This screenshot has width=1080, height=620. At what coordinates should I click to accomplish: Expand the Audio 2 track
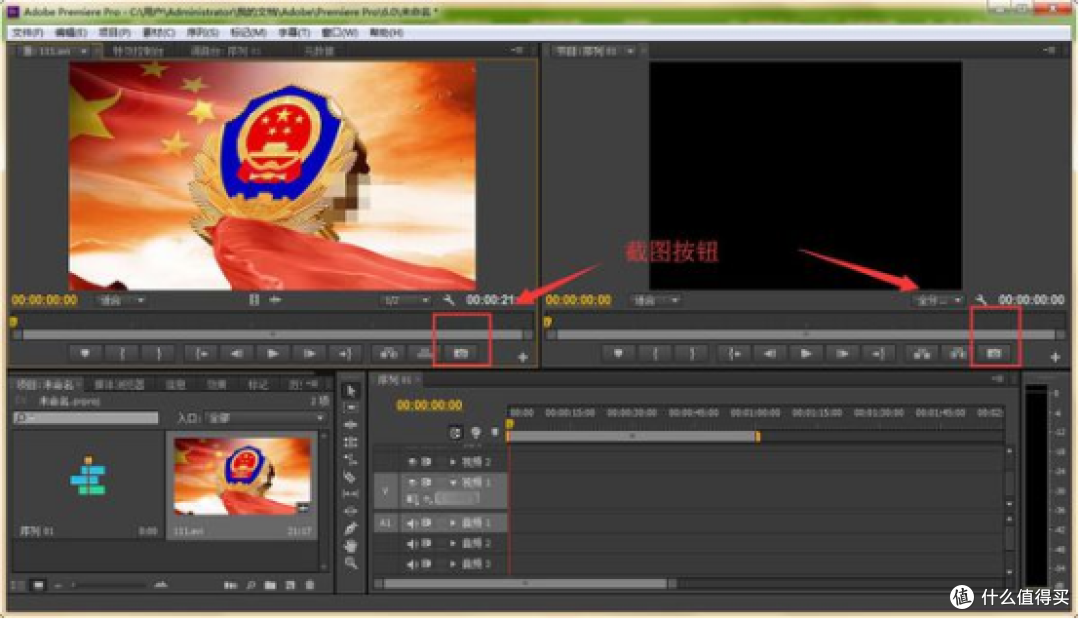coord(453,544)
